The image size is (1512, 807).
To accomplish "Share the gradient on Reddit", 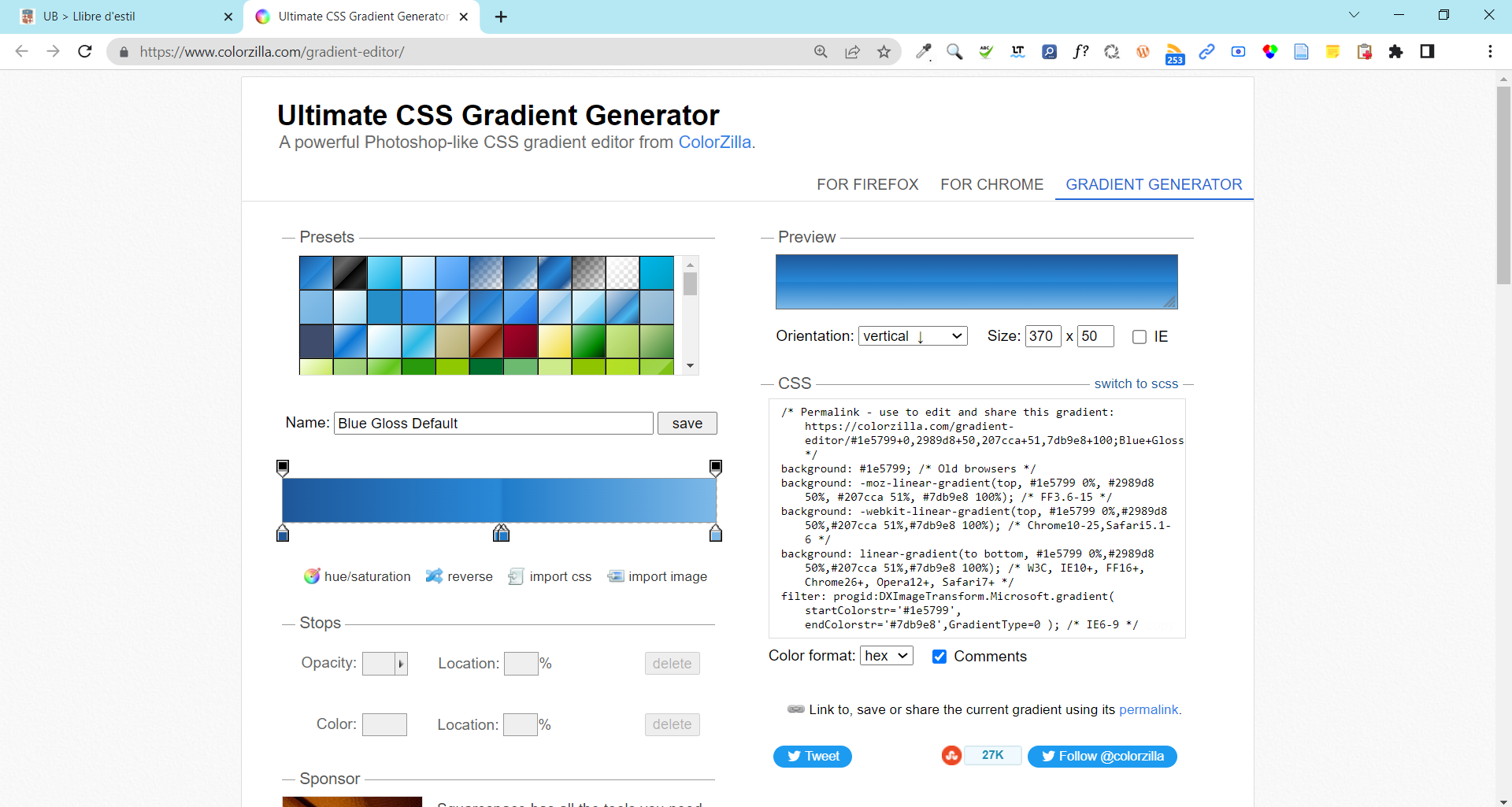I will point(951,755).
